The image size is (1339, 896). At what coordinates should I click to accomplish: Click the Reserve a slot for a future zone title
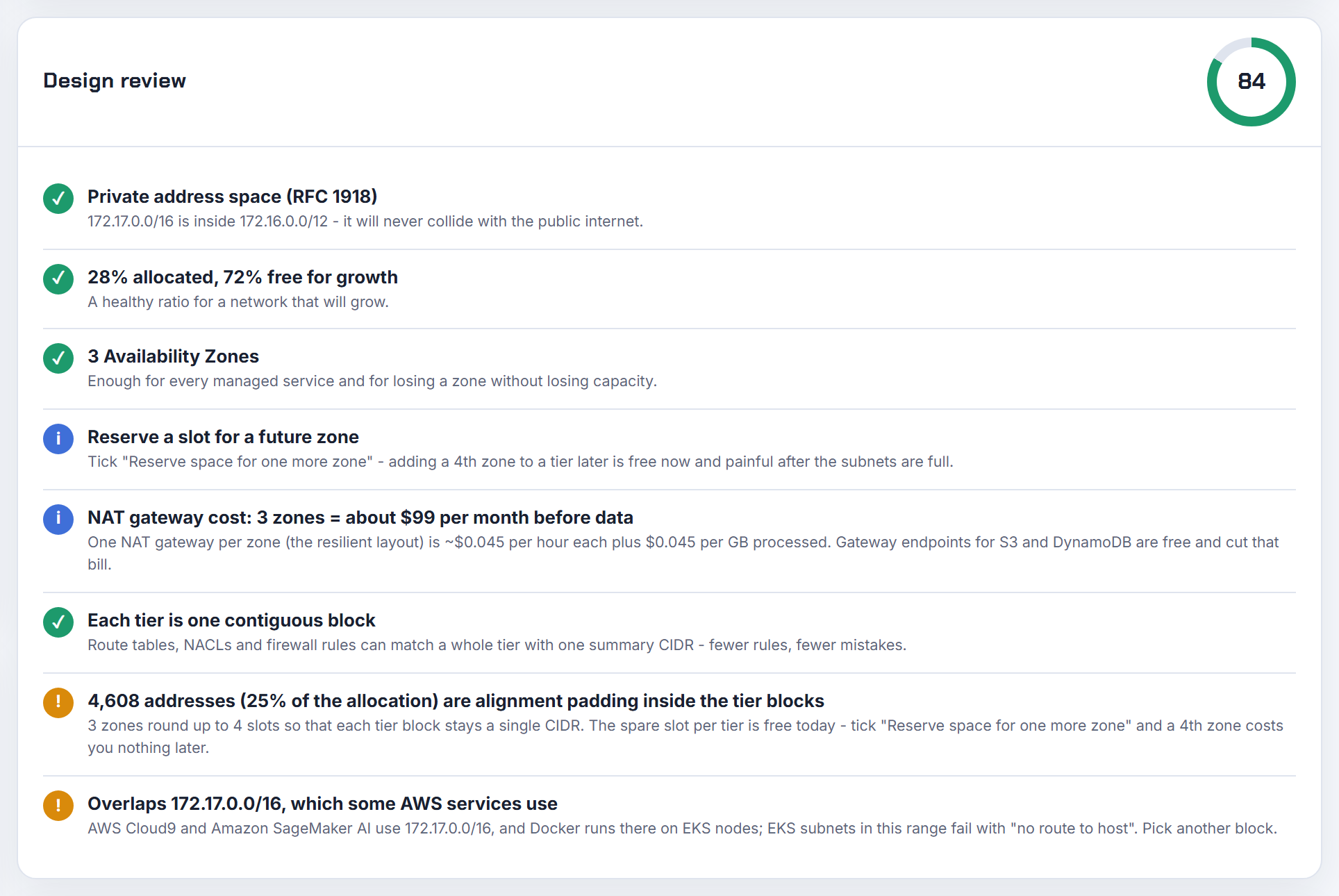224,437
